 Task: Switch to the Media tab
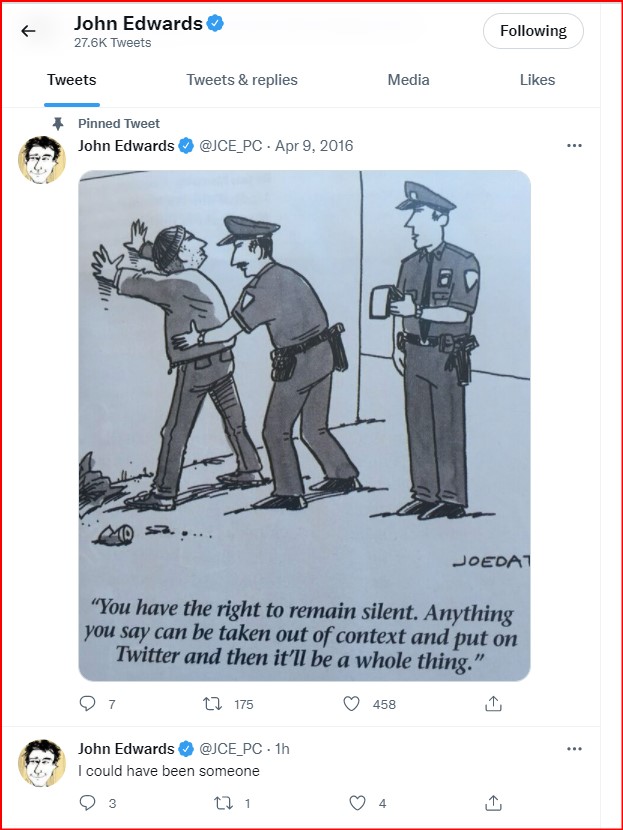click(408, 80)
